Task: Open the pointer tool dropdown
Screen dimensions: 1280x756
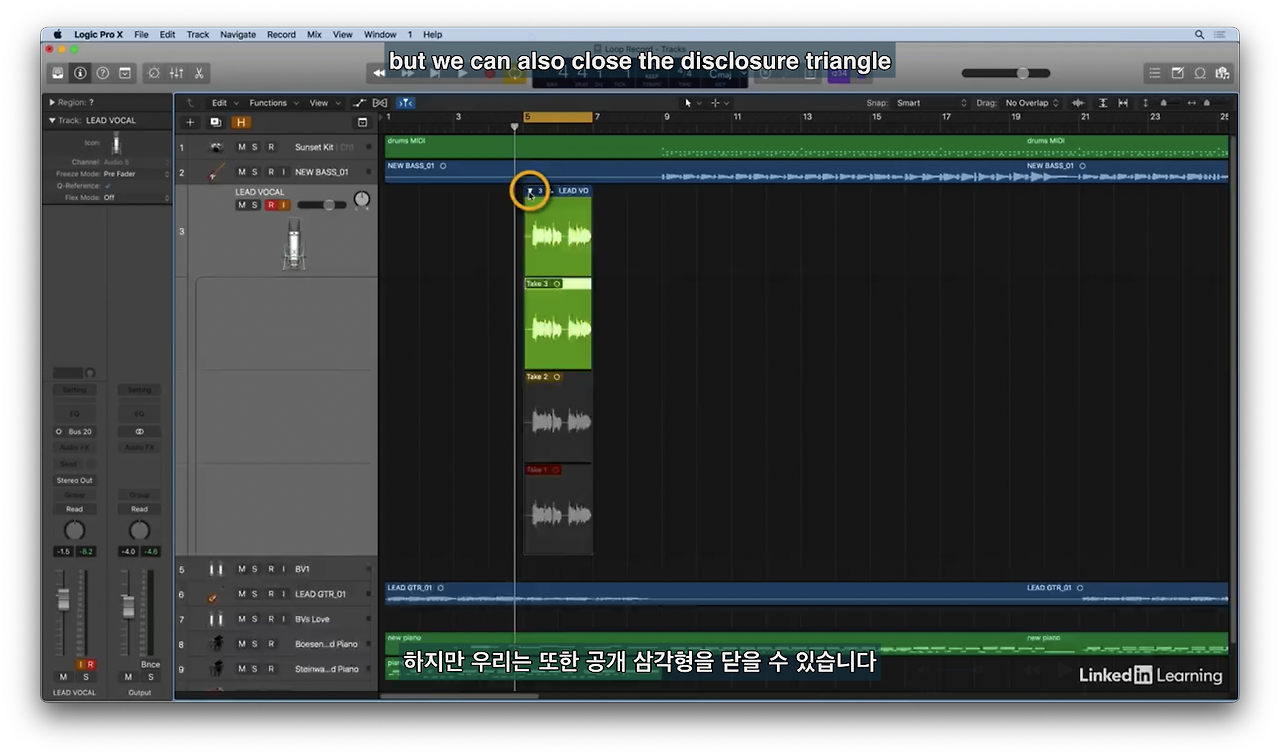Action: point(692,103)
